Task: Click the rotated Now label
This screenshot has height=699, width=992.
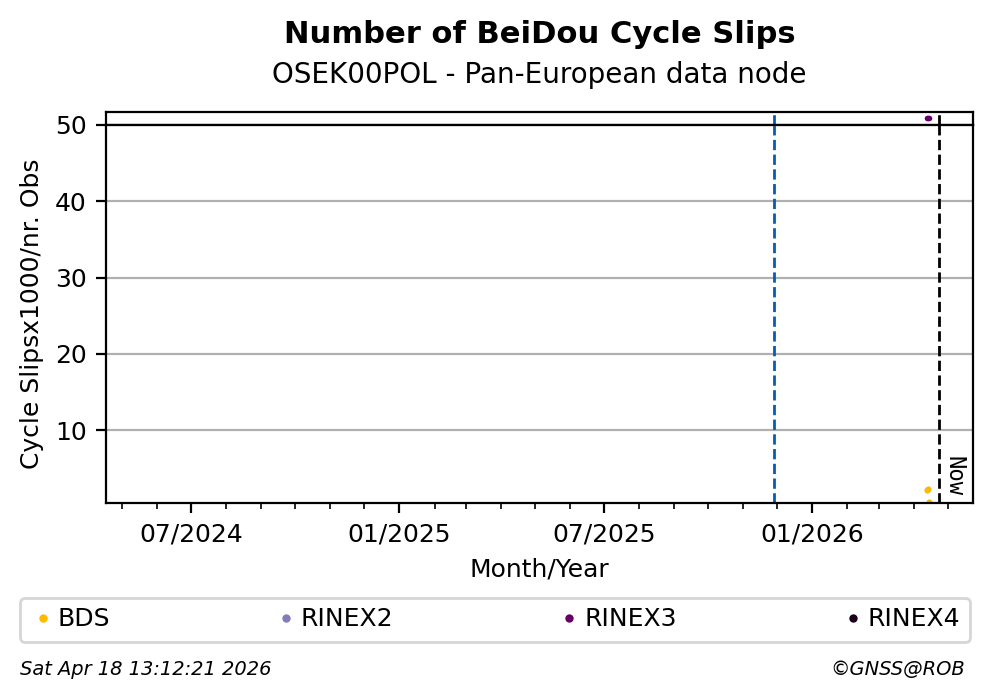Action: (957, 475)
